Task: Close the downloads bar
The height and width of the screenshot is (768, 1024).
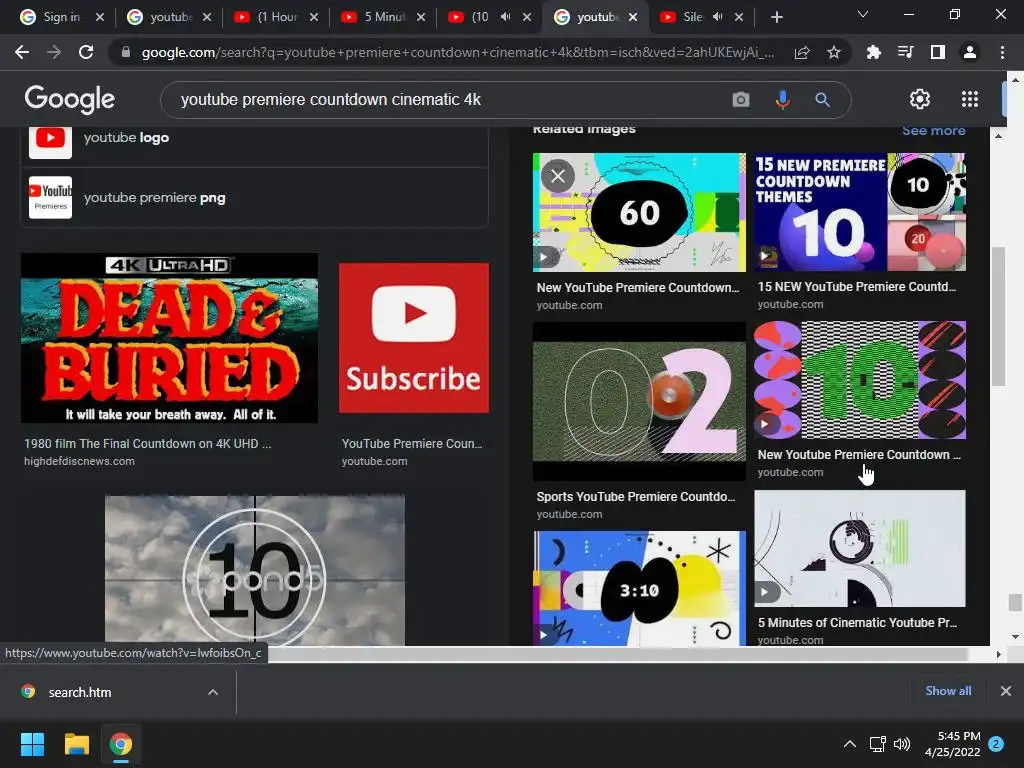Action: click(x=1006, y=690)
